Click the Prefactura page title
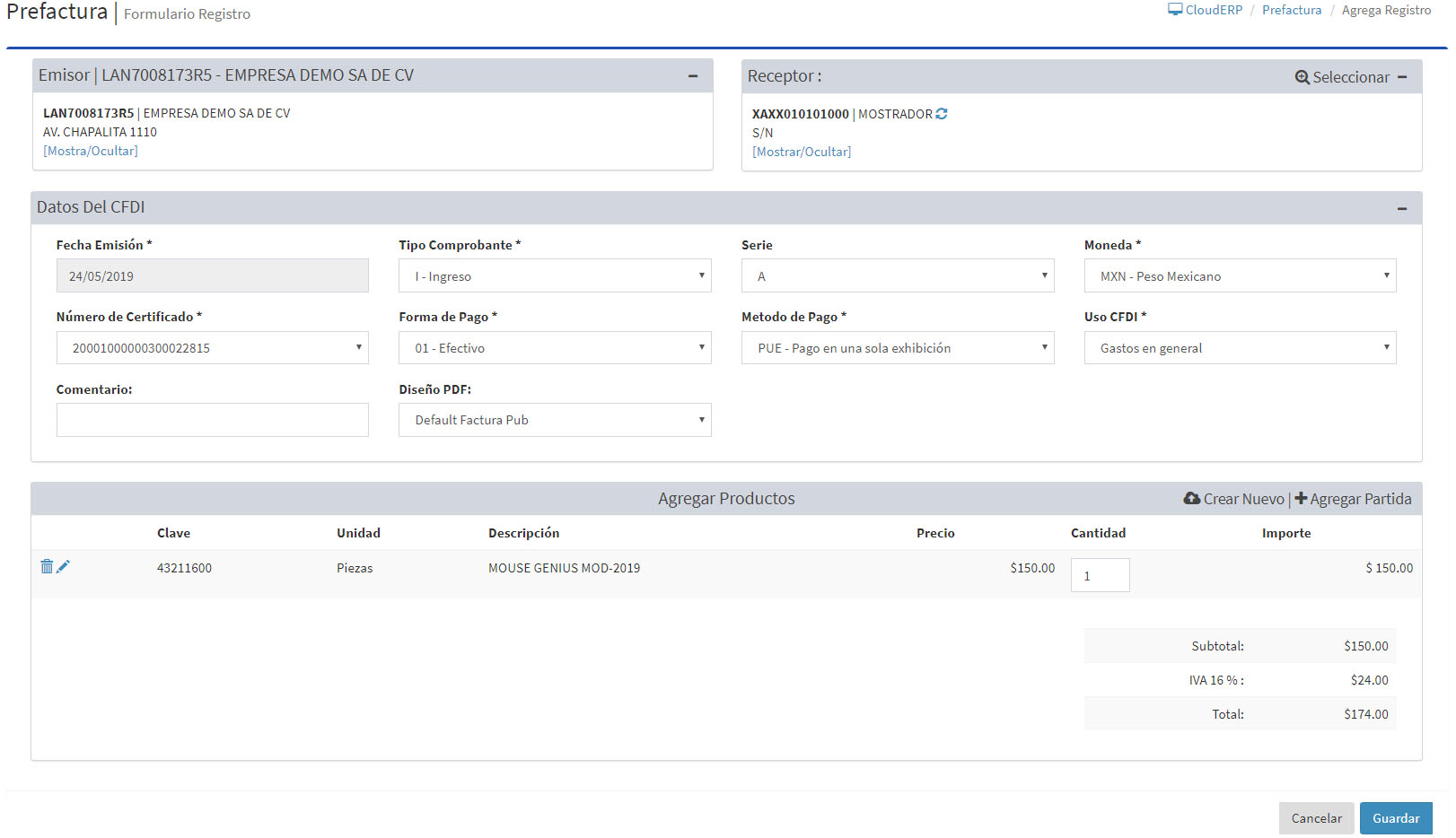Viewport: 1456px width, 838px height. 57,12
